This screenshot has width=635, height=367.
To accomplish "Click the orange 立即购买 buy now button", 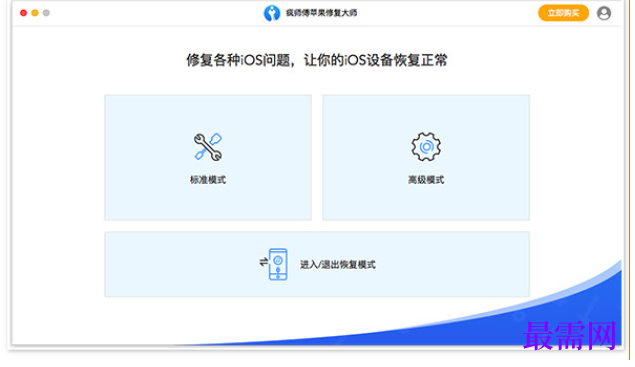I will point(563,13).
